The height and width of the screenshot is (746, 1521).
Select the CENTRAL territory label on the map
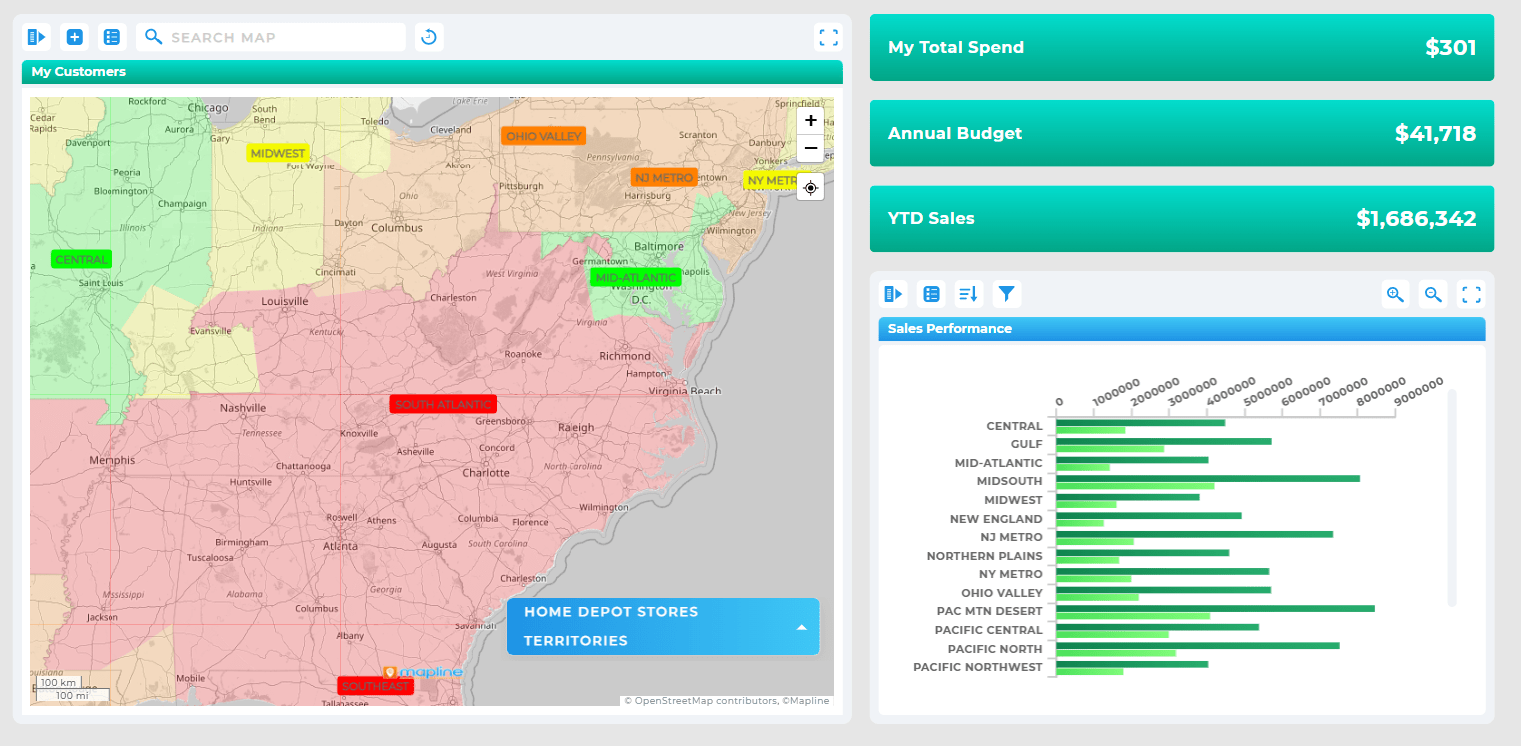point(80,258)
